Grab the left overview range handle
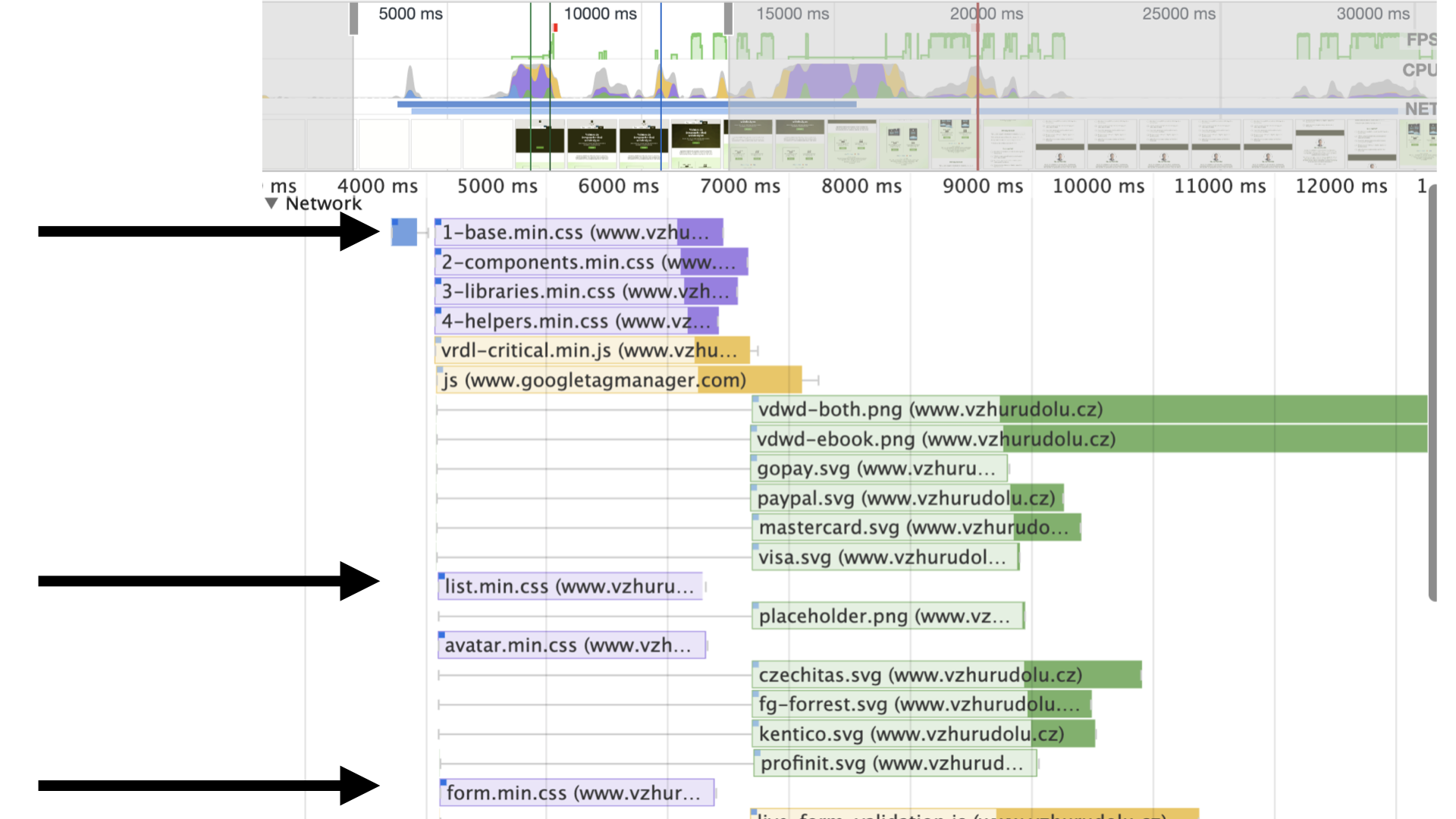 click(353, 19)
